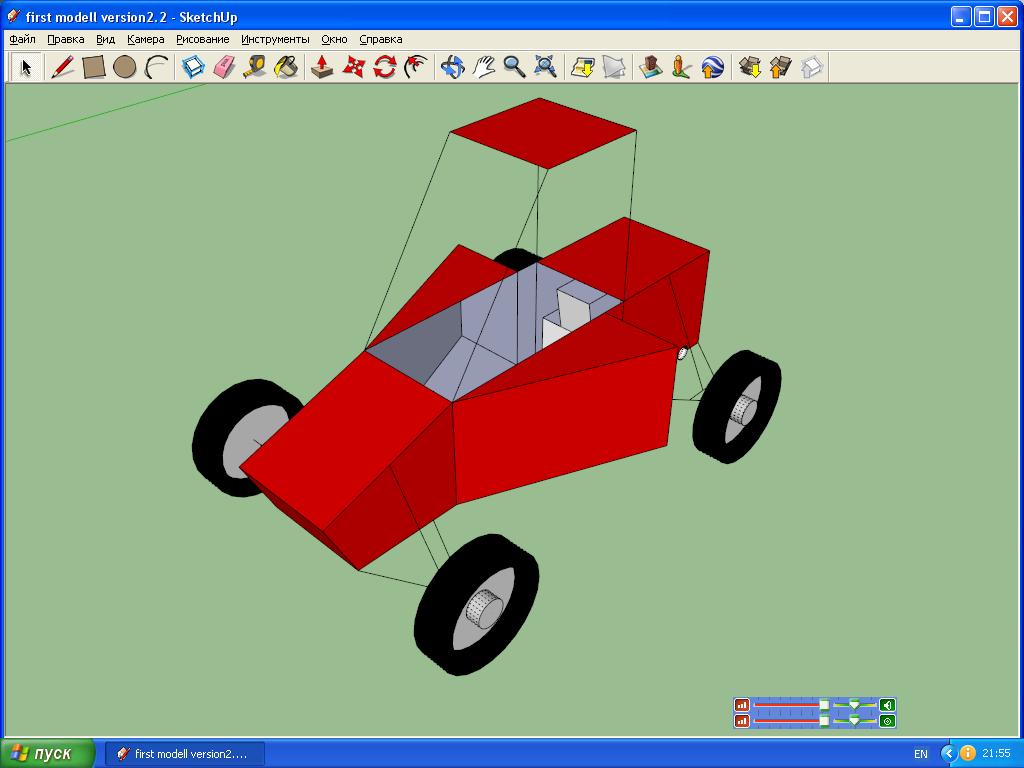Click the Get Current View icon

(x=583, y=67)
